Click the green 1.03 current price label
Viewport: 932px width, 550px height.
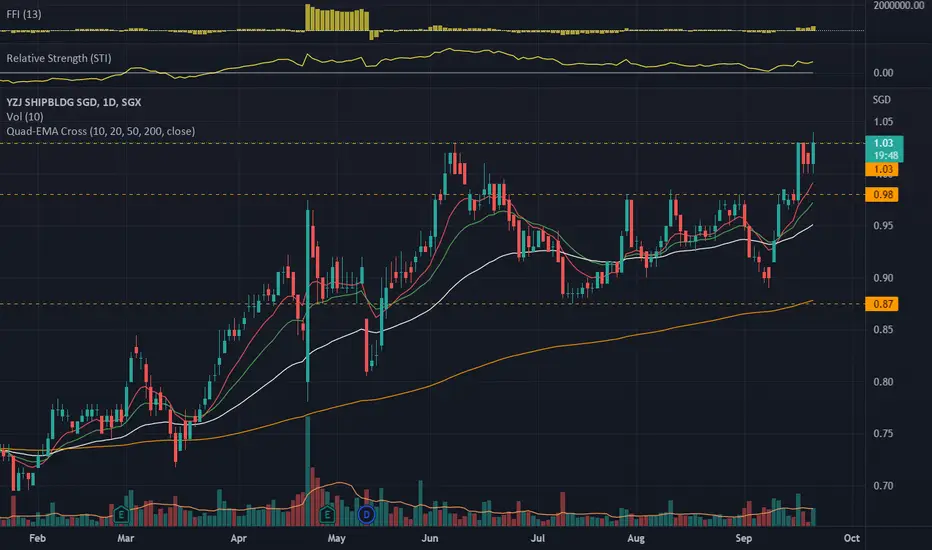884,149
